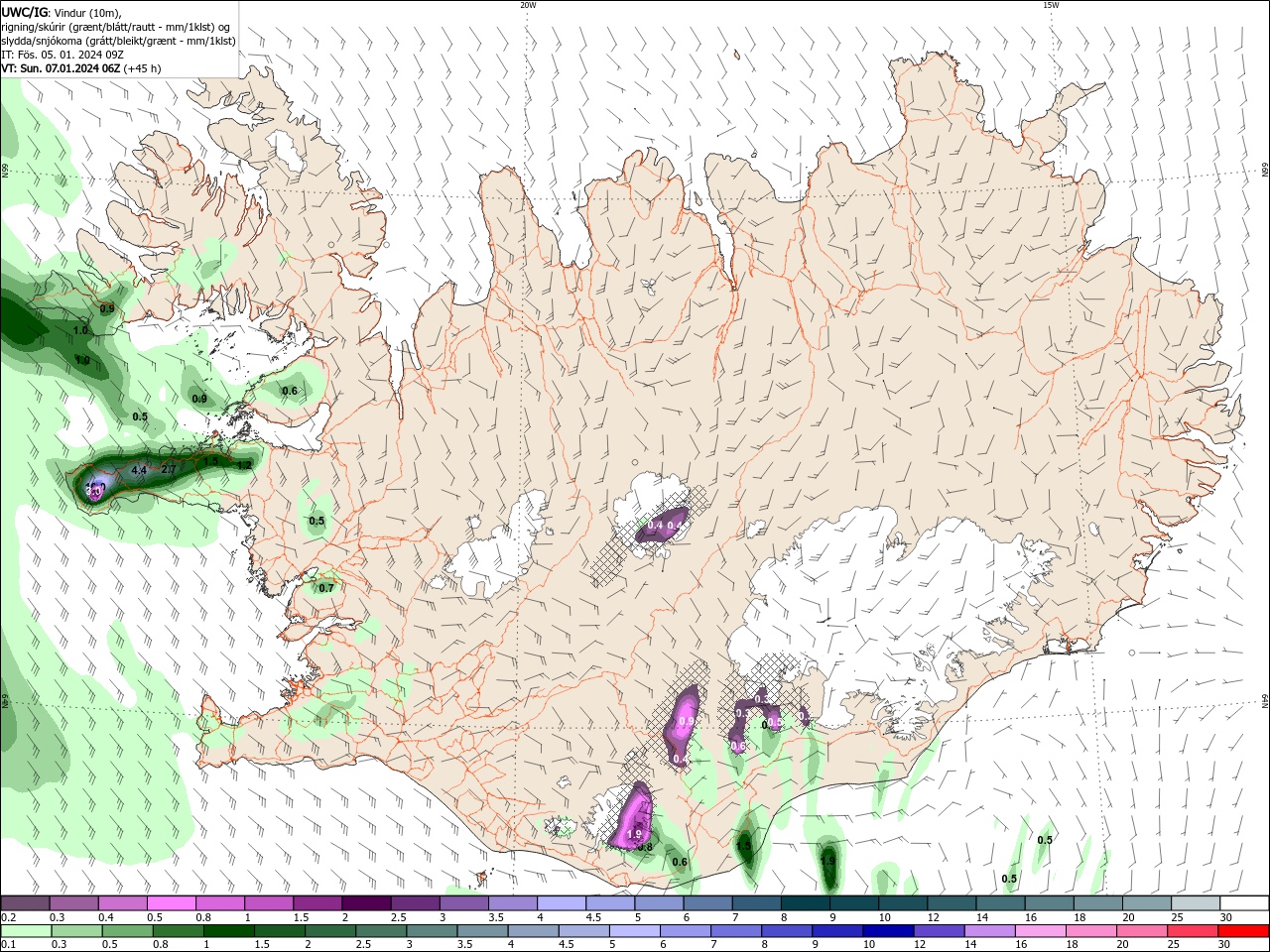
Task: Click the light pink swatch labeled 16, bottom row
Action: point(1039,931)
